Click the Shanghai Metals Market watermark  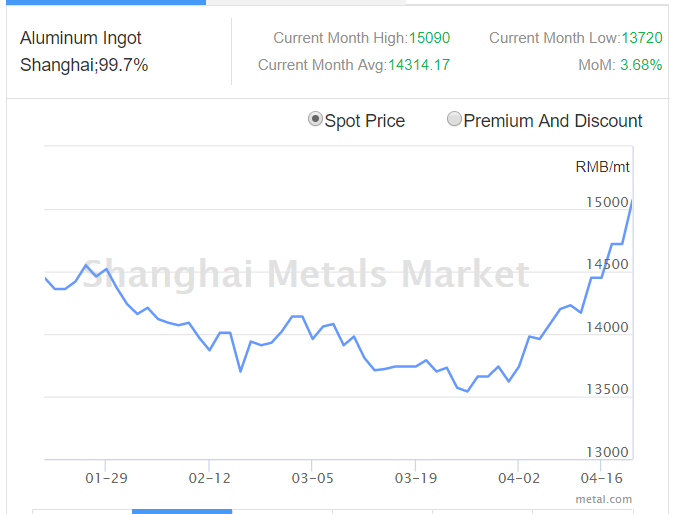[x=305, y=273]
